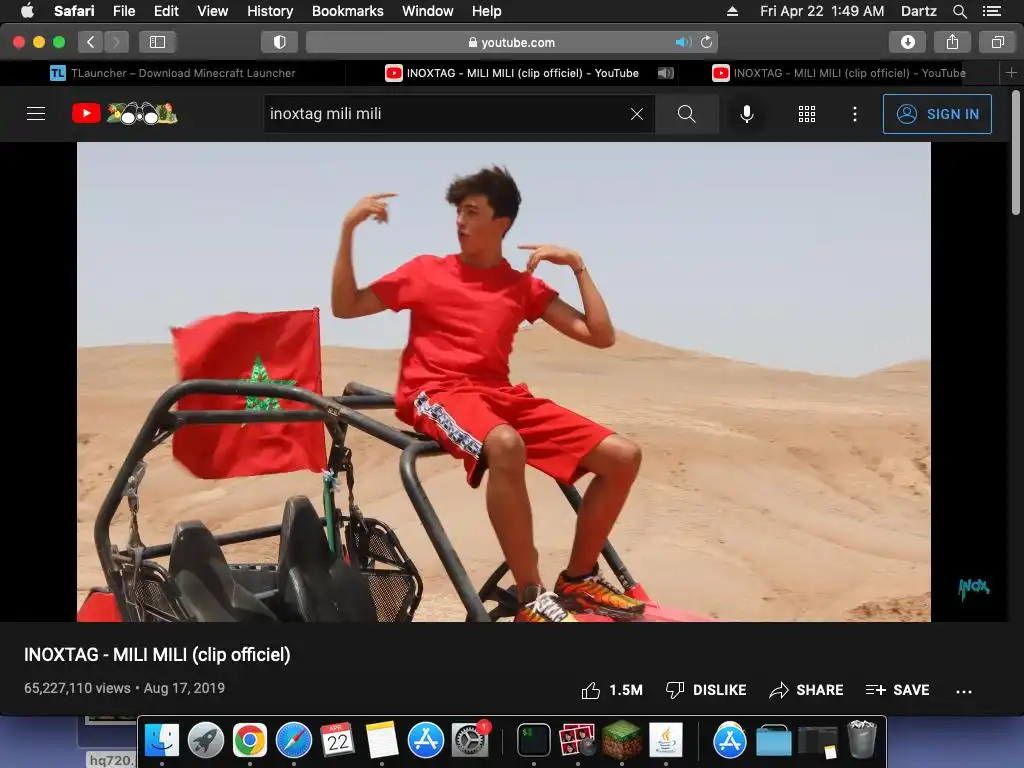Screen dimensions: 1024x768
Task: Save the video to a playlist
Action: click(x=897, y=690)
